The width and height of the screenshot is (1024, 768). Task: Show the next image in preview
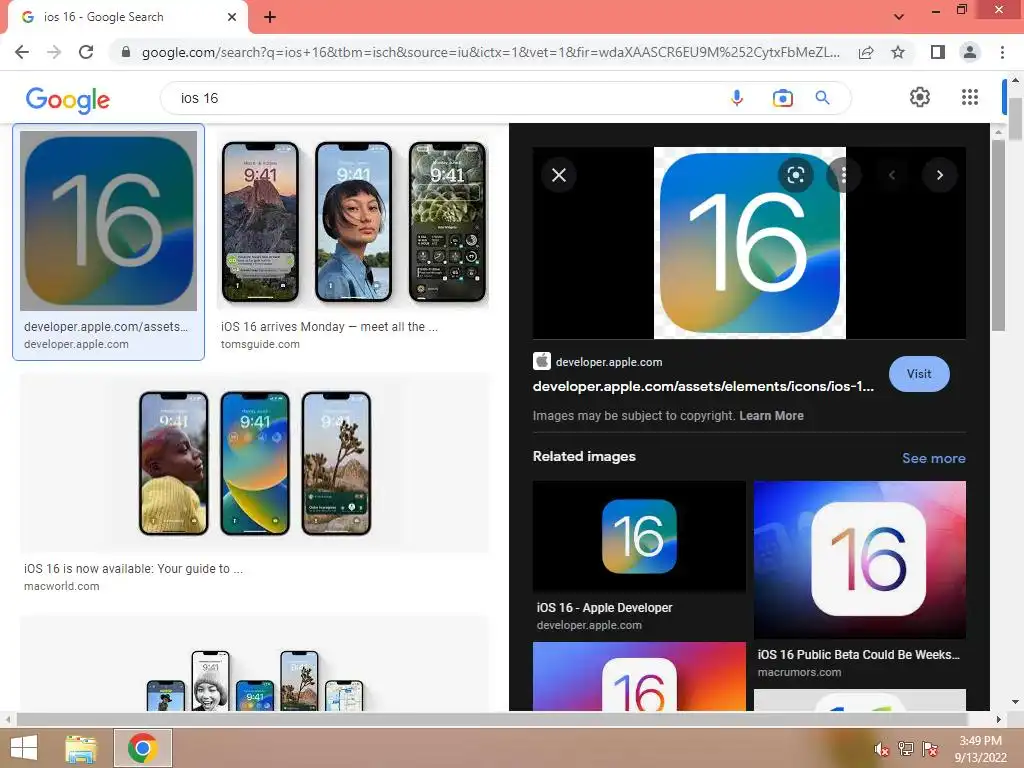(x=940, y=175)
